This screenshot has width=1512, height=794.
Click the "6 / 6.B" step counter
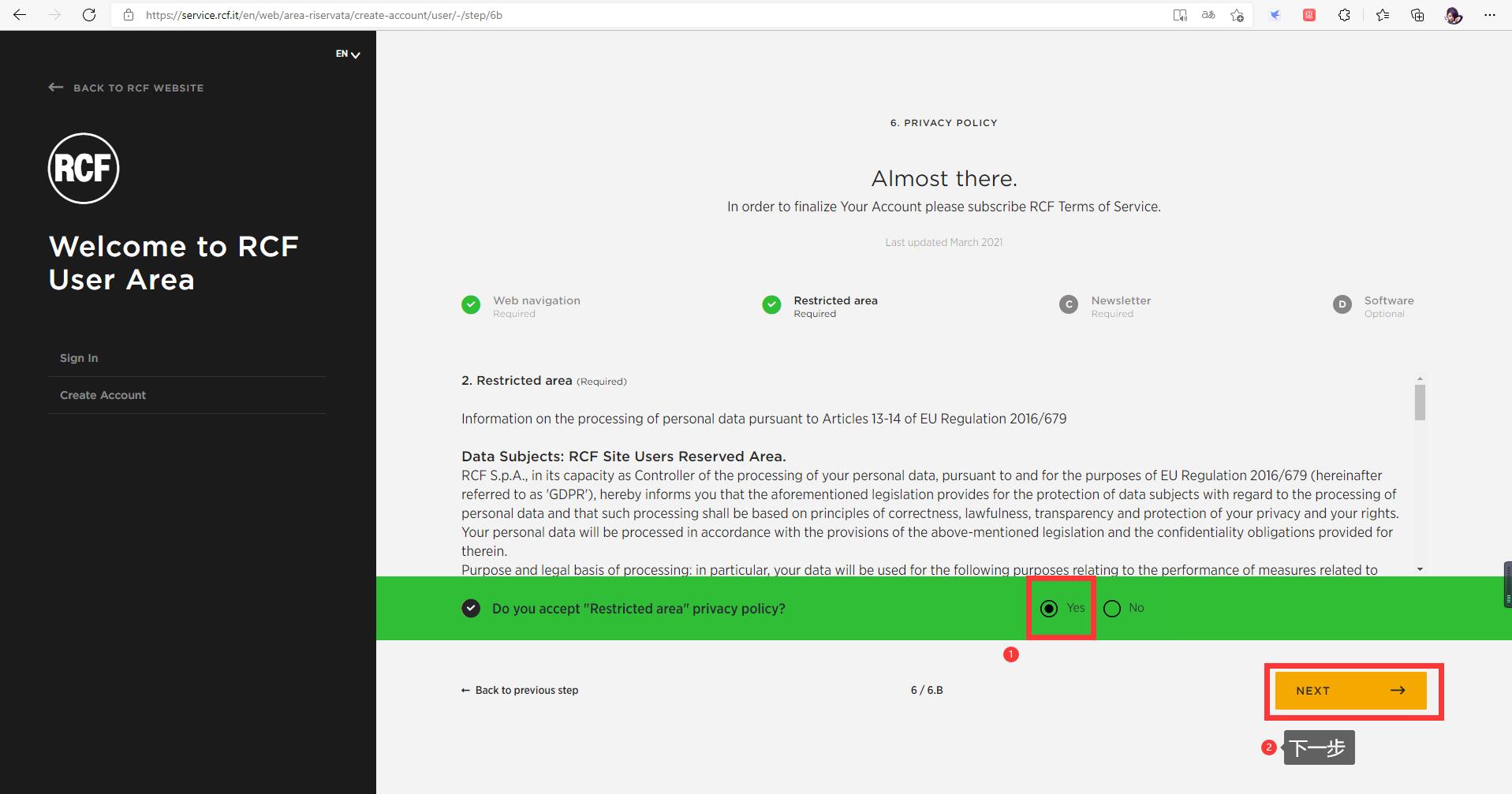927,690
